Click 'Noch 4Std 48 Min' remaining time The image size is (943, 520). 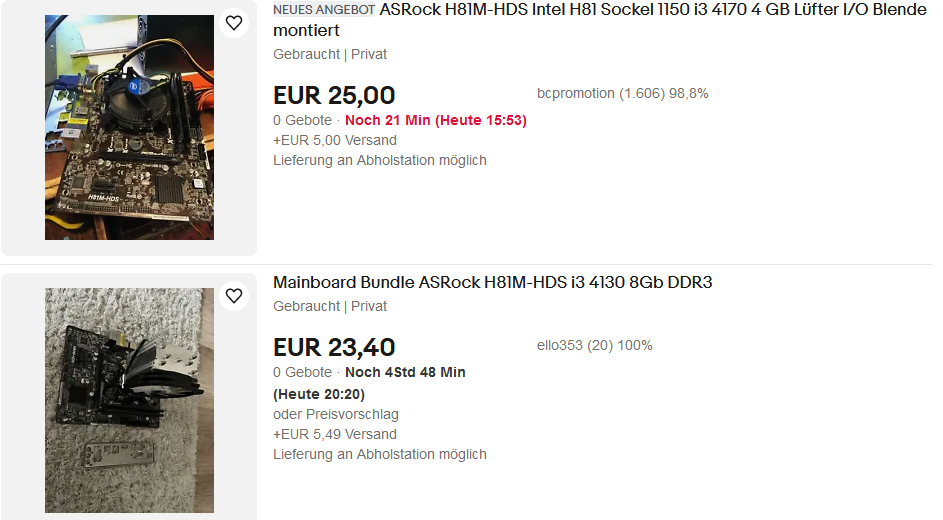[405, 372]
